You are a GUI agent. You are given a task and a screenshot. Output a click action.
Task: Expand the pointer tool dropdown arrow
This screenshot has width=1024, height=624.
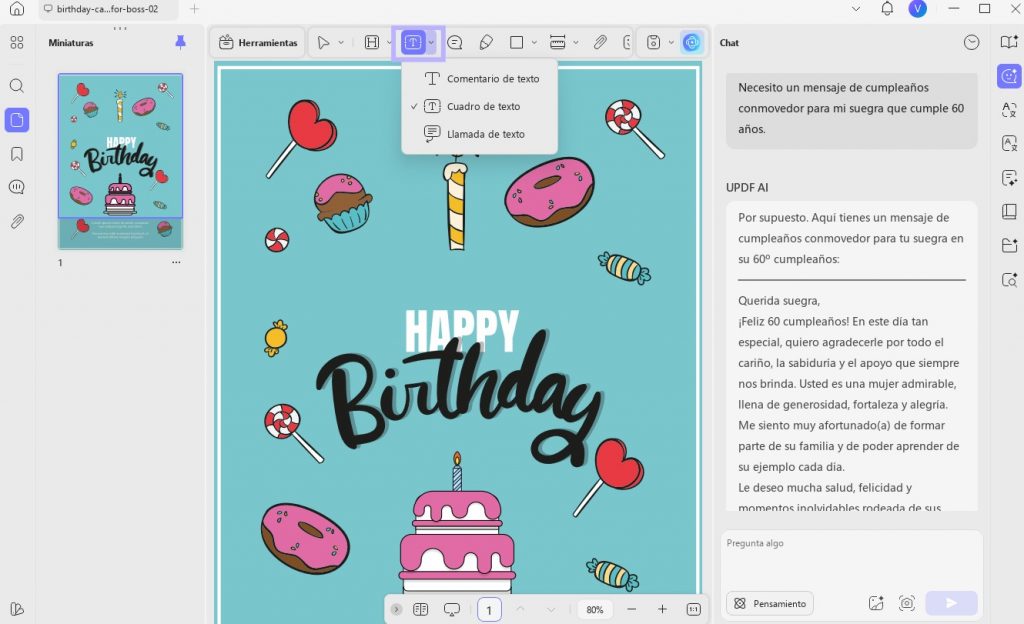pyautogui.click(x=341, y=42)
